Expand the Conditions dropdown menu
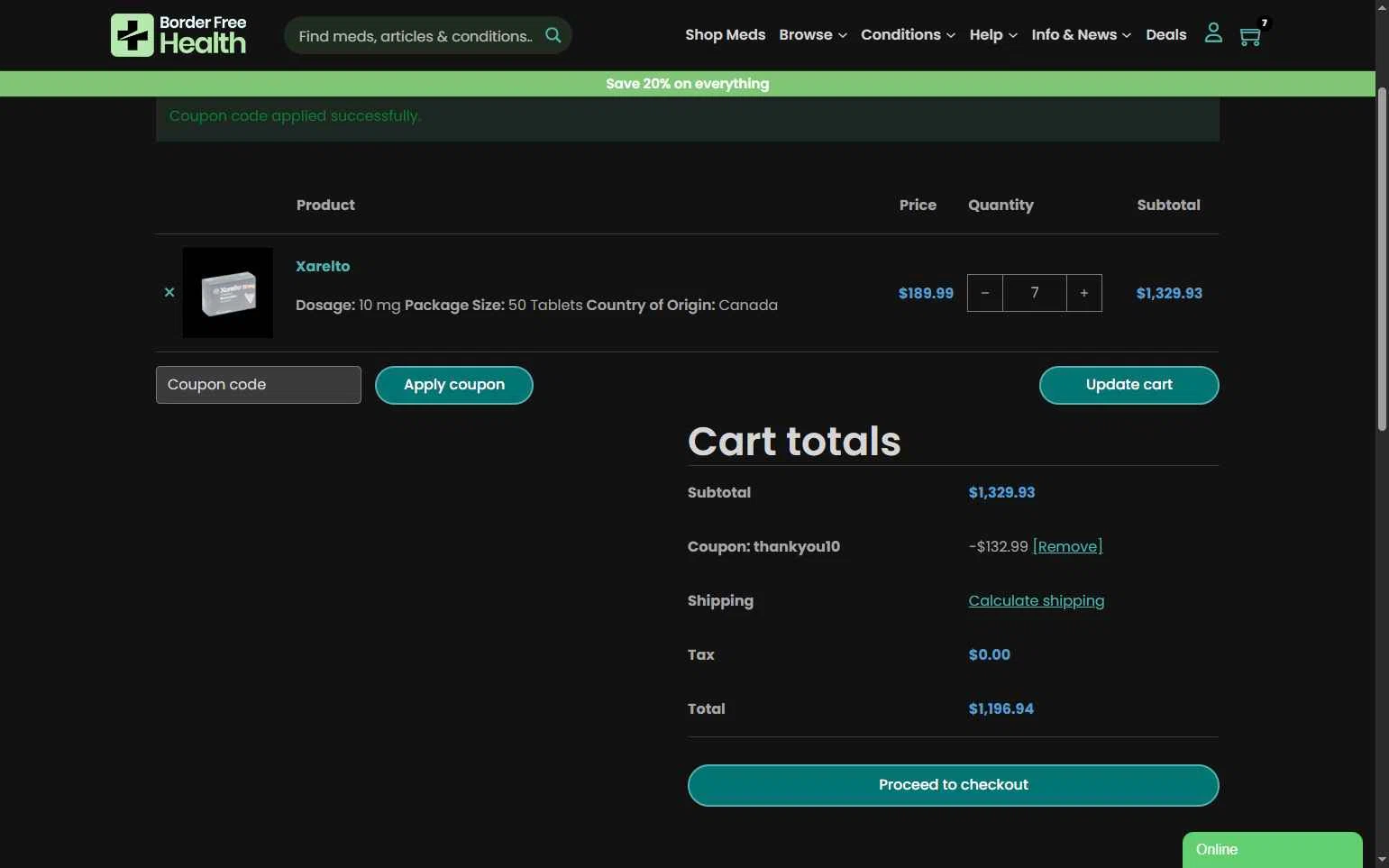This screenshot has width=1389, height=868. coord(908,34)
